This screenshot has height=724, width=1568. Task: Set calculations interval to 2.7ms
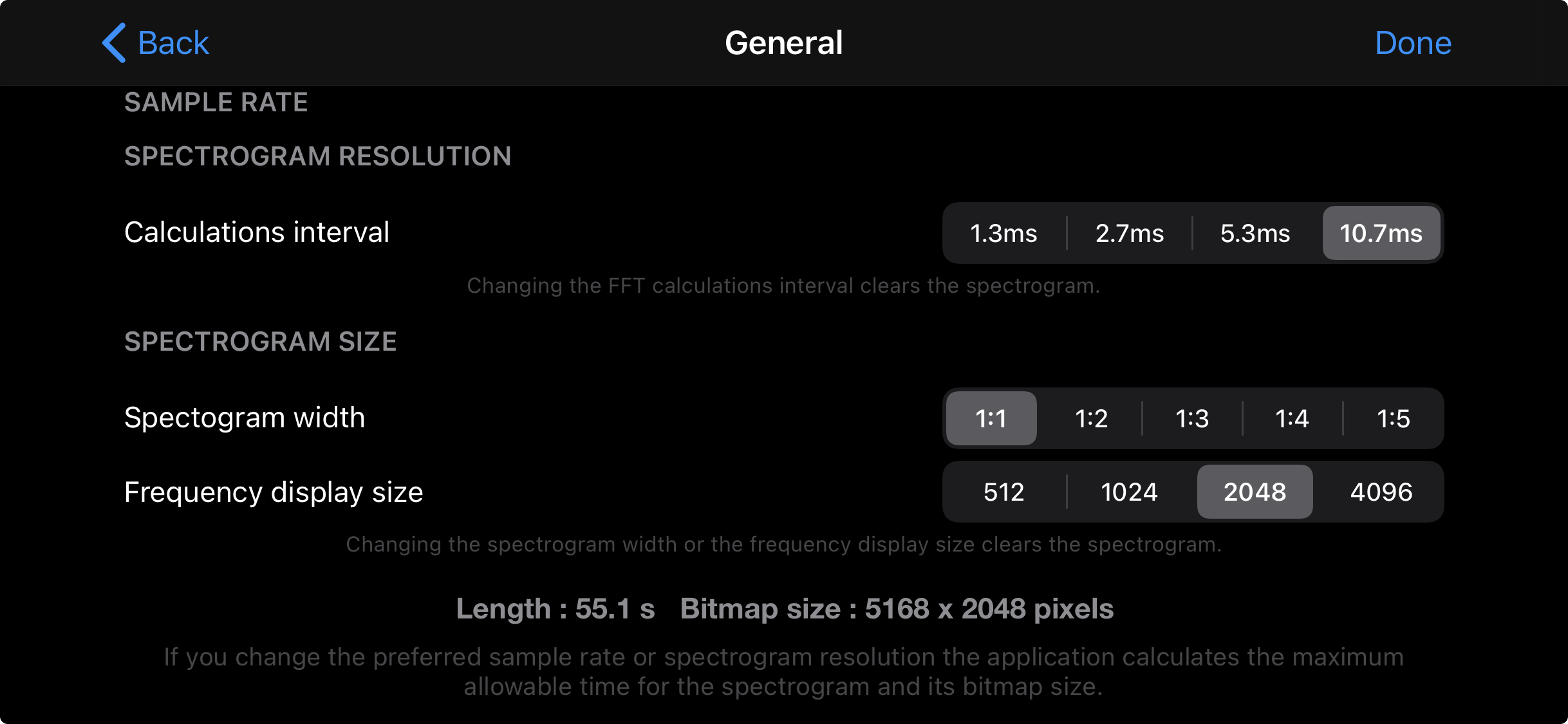(x=1130, y=233)
